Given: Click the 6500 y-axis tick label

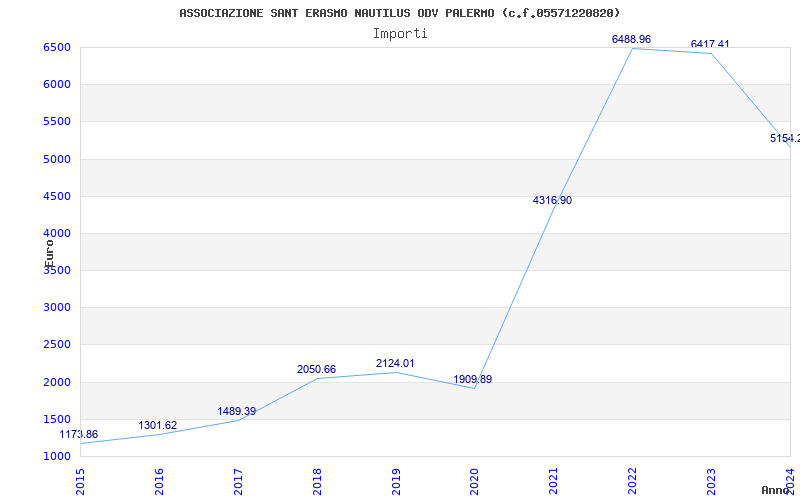Looking at the screenshot, I should [x=57, y=47].
